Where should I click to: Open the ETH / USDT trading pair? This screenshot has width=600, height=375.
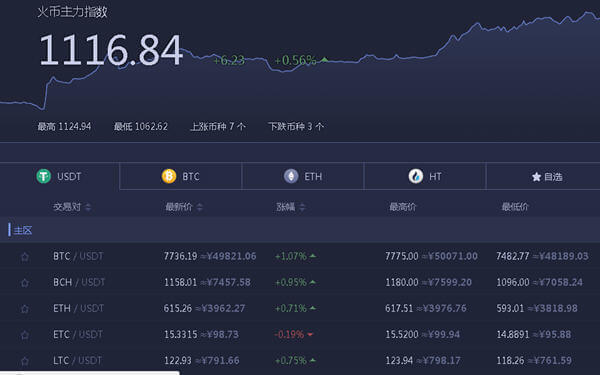[78, 308]
